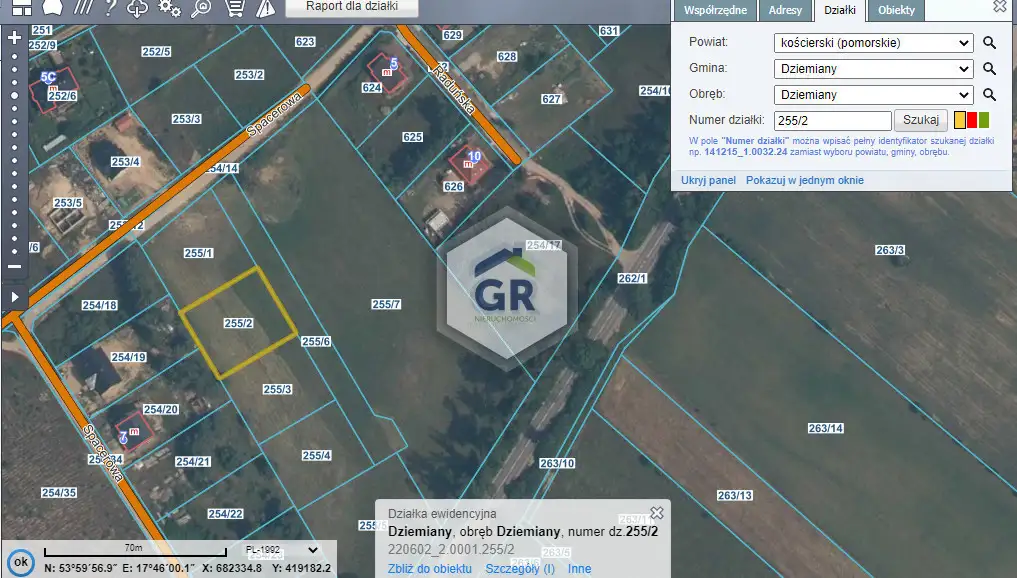Zoom in with the plus button
Screen dimensions: 1017x578
tap(14, 38)
